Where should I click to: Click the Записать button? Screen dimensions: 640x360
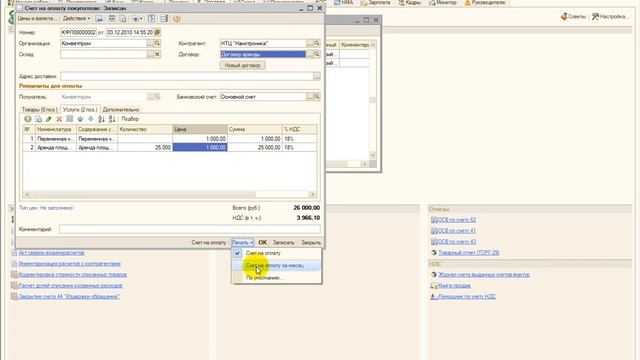pos(283,242)
